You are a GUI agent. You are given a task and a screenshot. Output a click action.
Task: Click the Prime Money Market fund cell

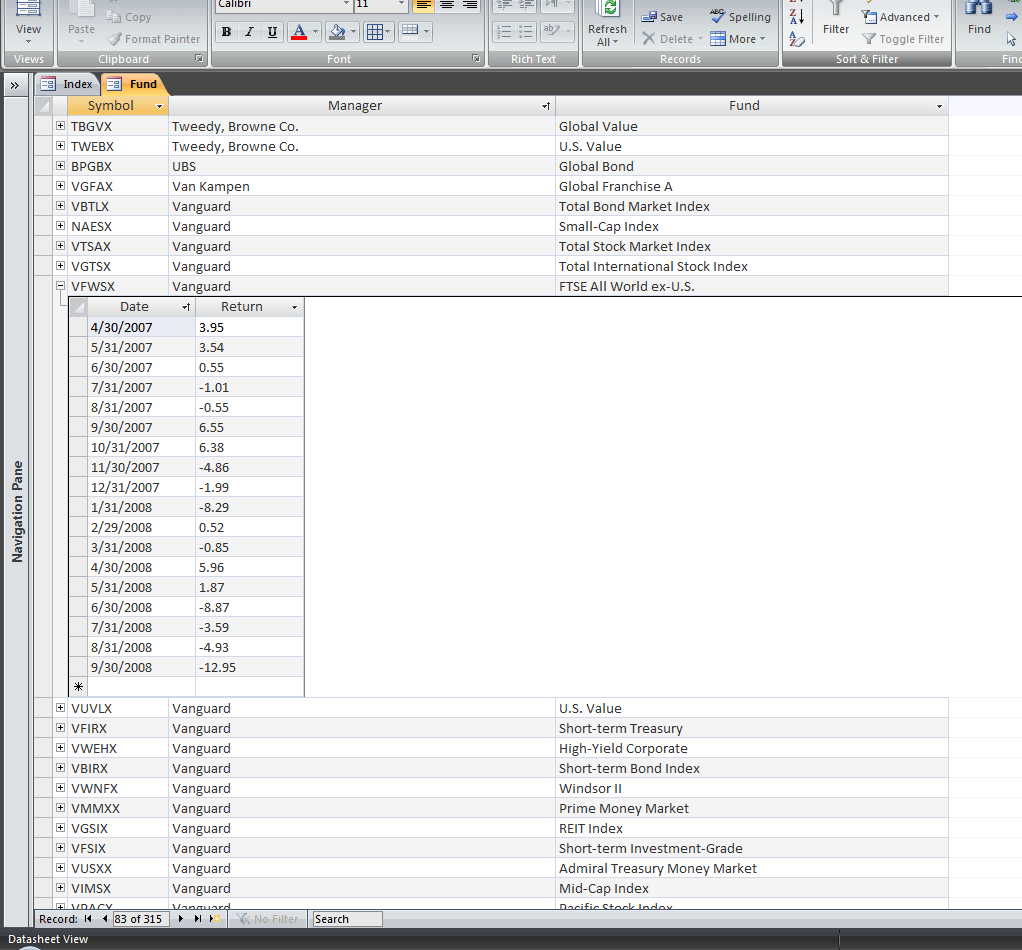(752, 808)
